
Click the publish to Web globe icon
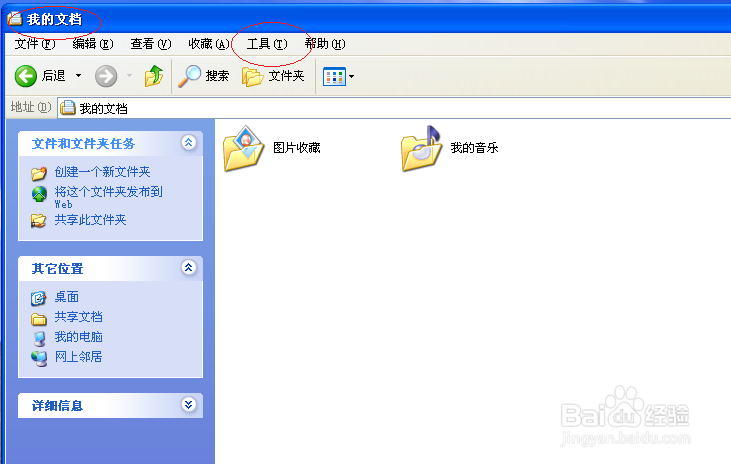pyautogui.click(x=39, y=194)
